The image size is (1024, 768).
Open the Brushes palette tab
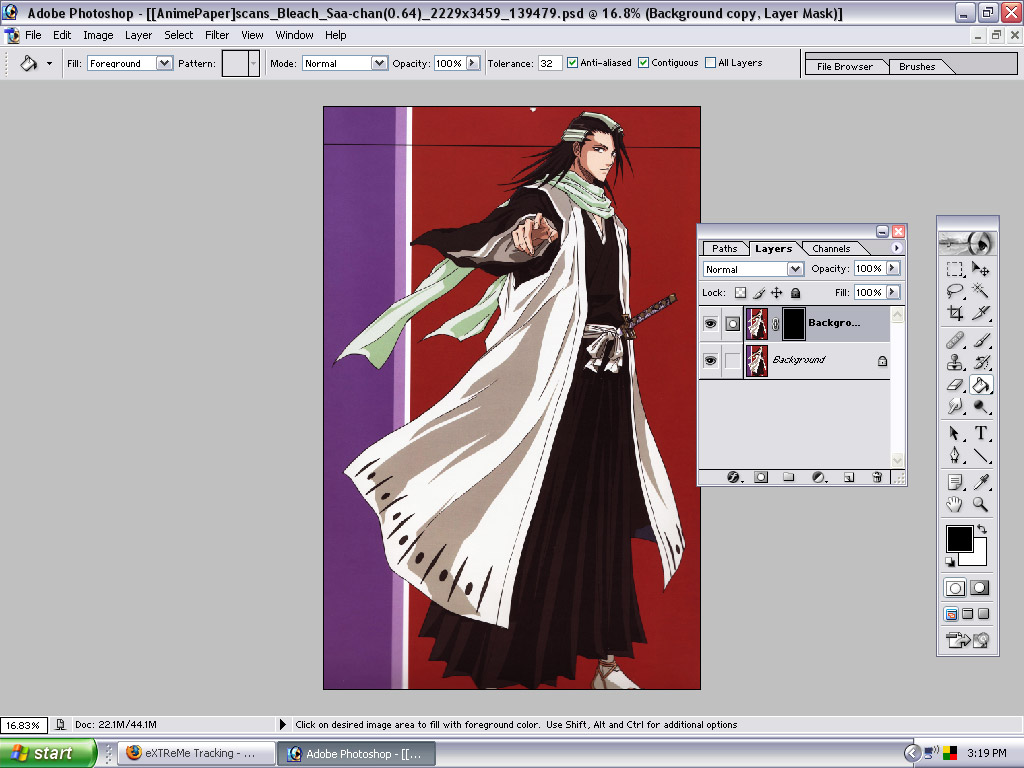[917, 67]
